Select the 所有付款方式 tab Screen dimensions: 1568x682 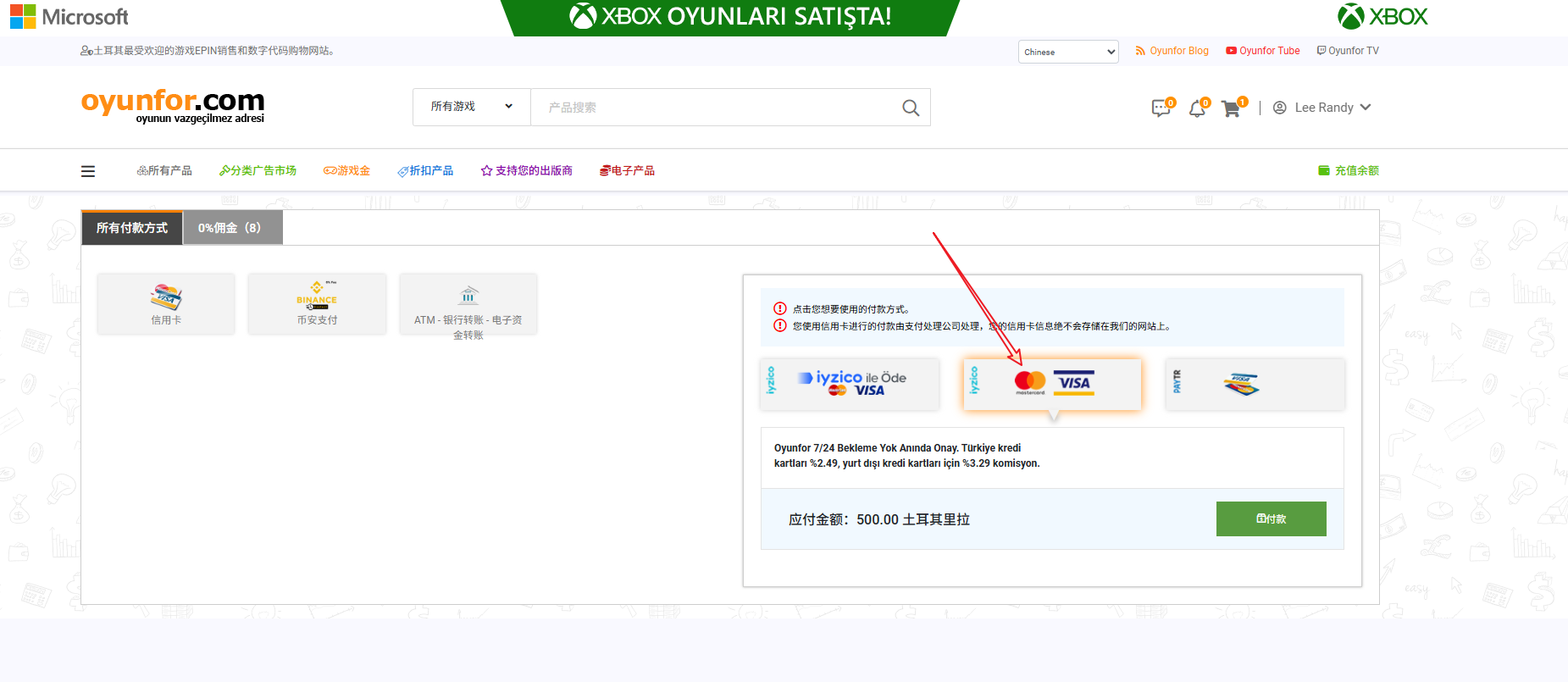tap(132, 228)
